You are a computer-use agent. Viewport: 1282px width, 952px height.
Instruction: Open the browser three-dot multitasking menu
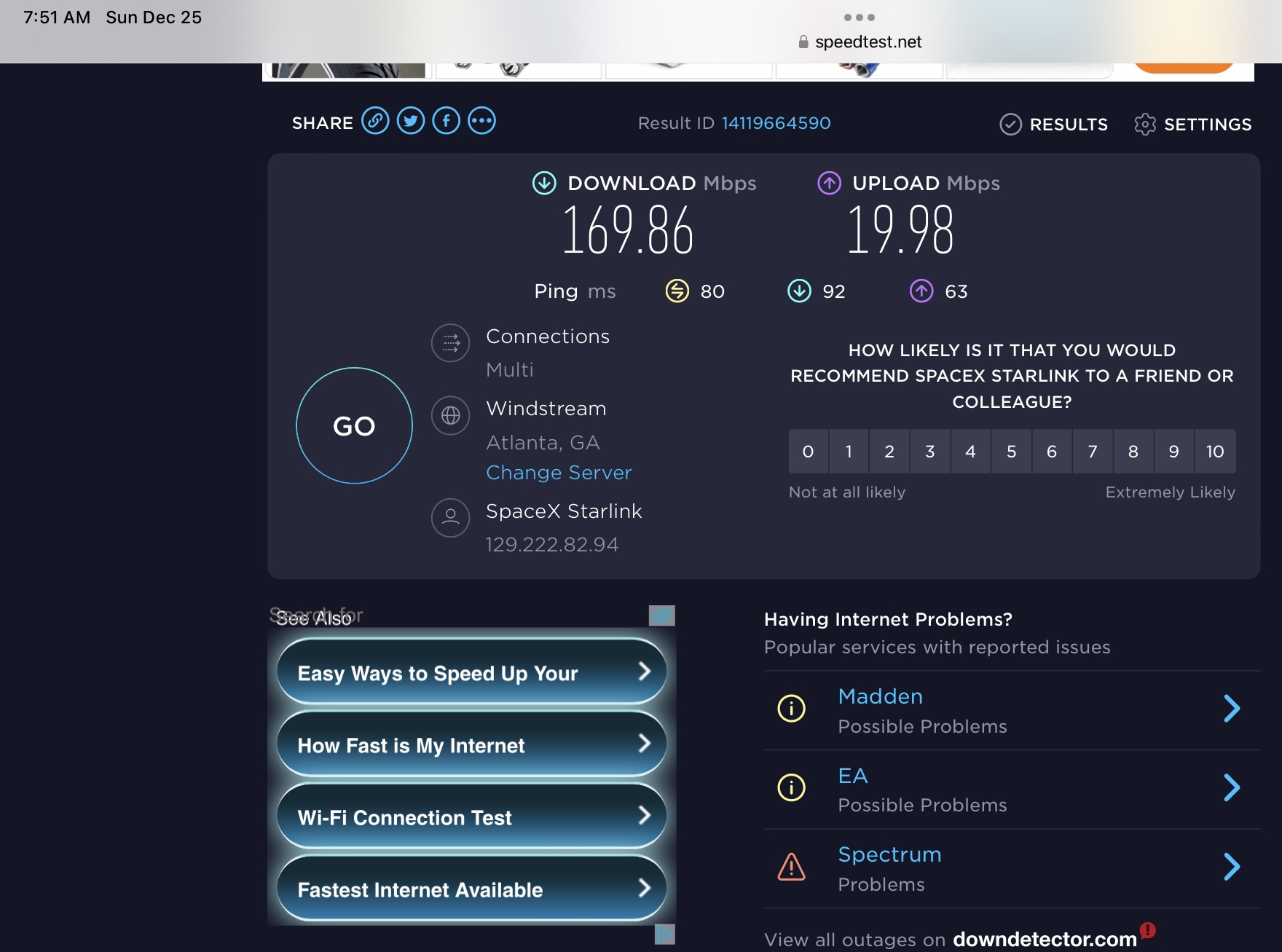click(860, 17)
